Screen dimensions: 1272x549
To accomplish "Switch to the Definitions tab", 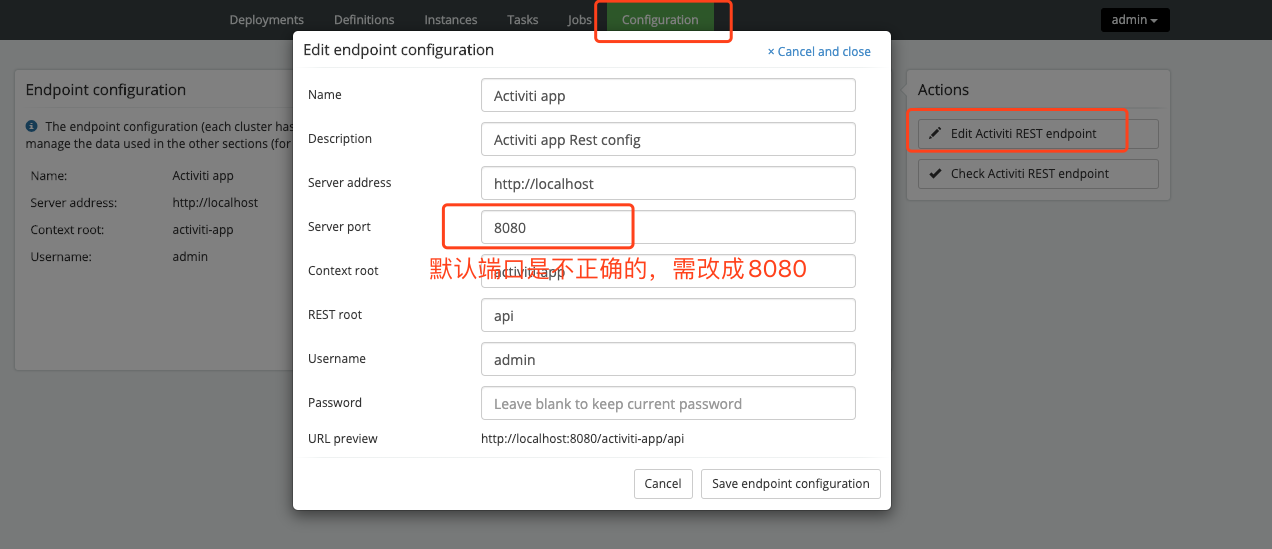I will pyautogui.click(x=364, y=19).
